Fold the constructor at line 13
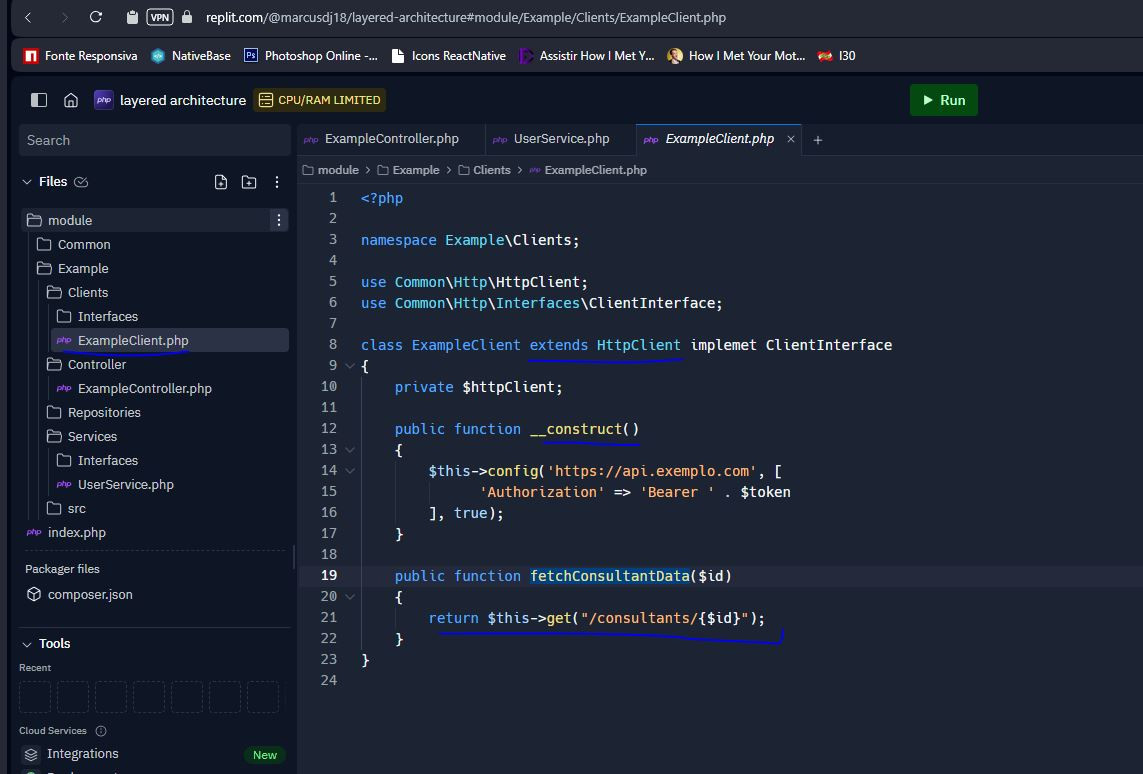 click(350, 450)
